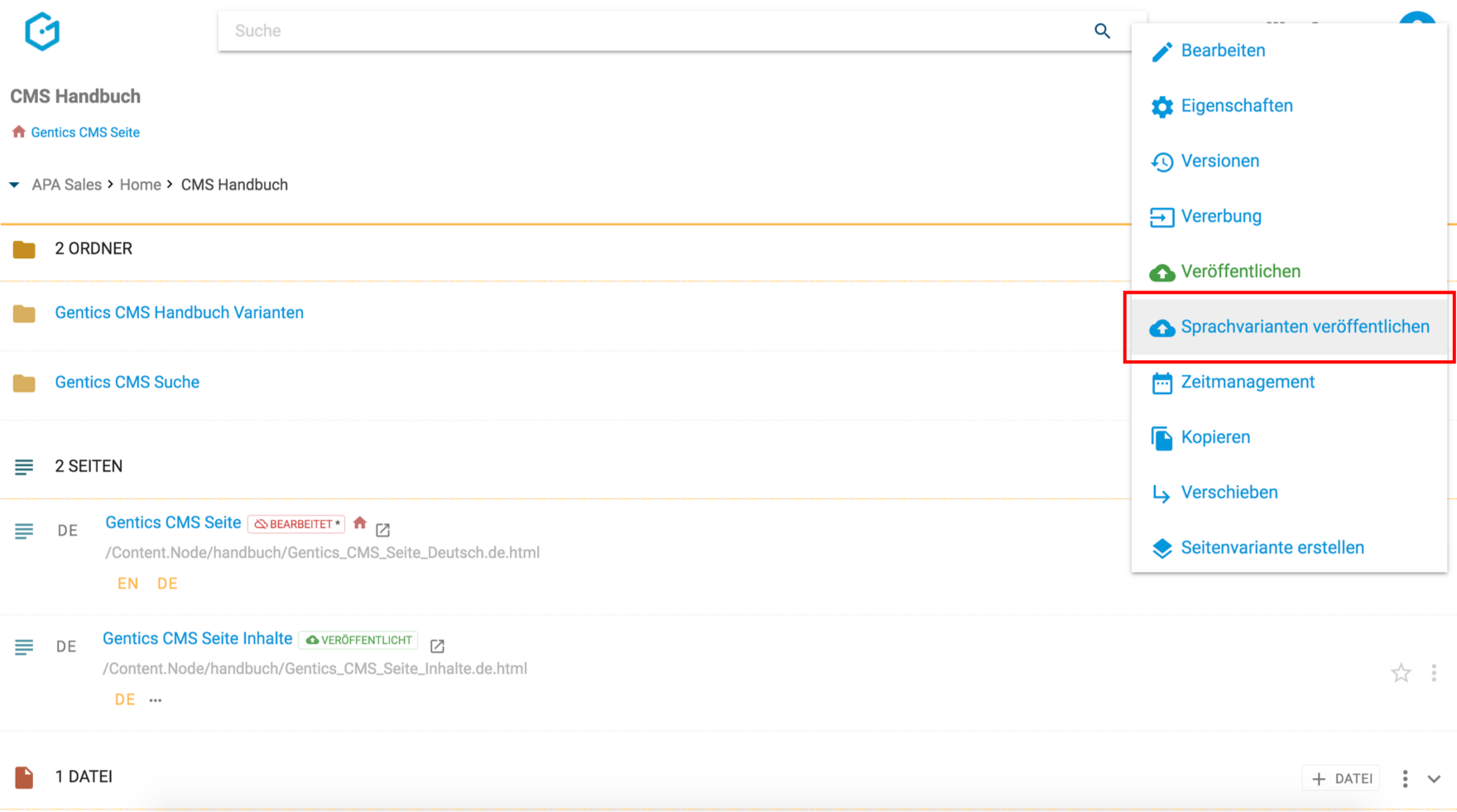This screenshot has width=1457, height=812.
Task: Click the calendar icon next to Zeitmanagement
Action: 1161,383
